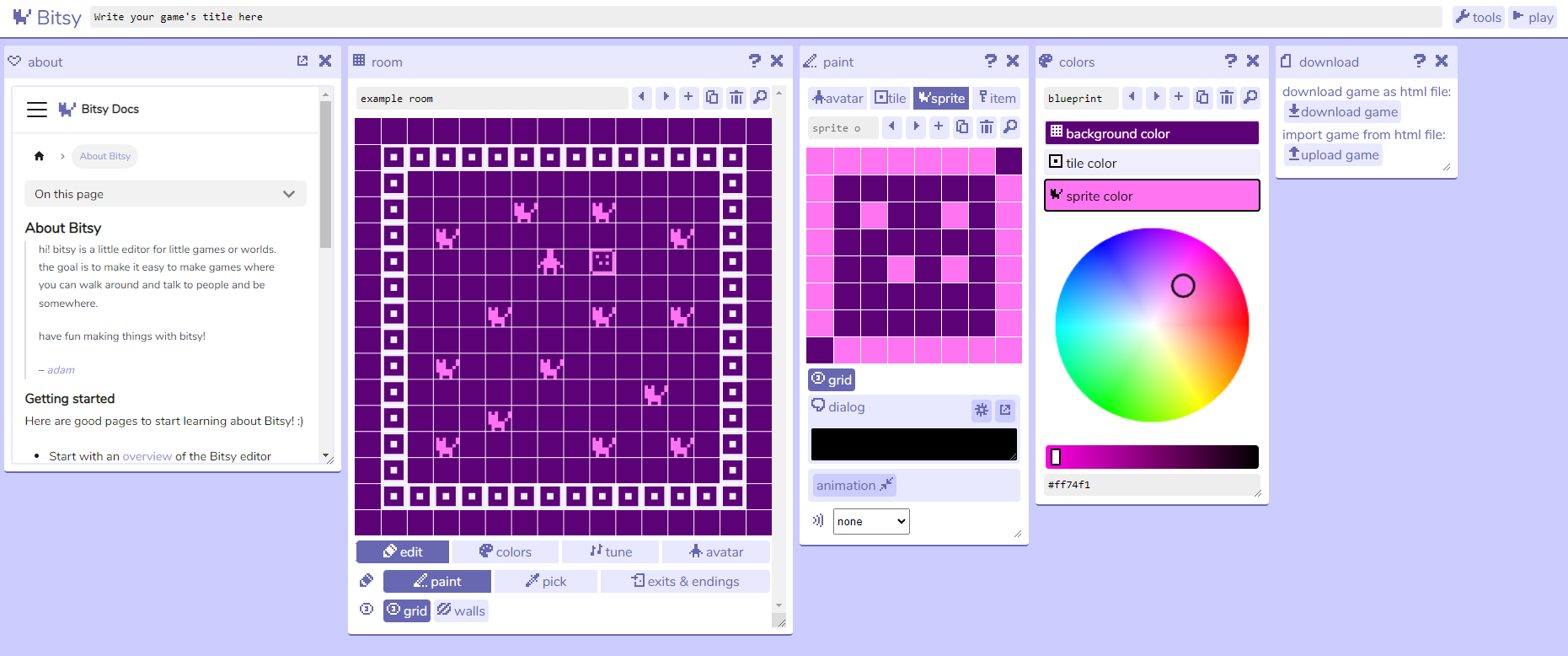This screenshot has height=656, width=1568.
Task: Open the tools menu
Action: coord(1478,17)
